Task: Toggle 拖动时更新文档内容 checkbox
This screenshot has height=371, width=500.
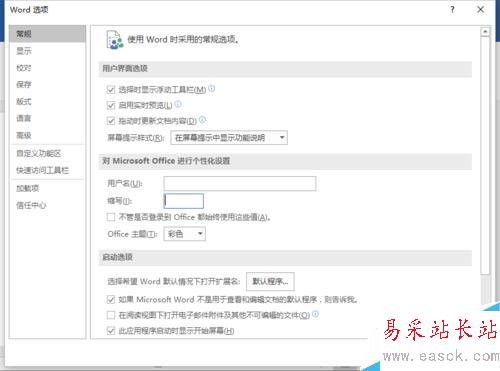Action: [111, 121]
